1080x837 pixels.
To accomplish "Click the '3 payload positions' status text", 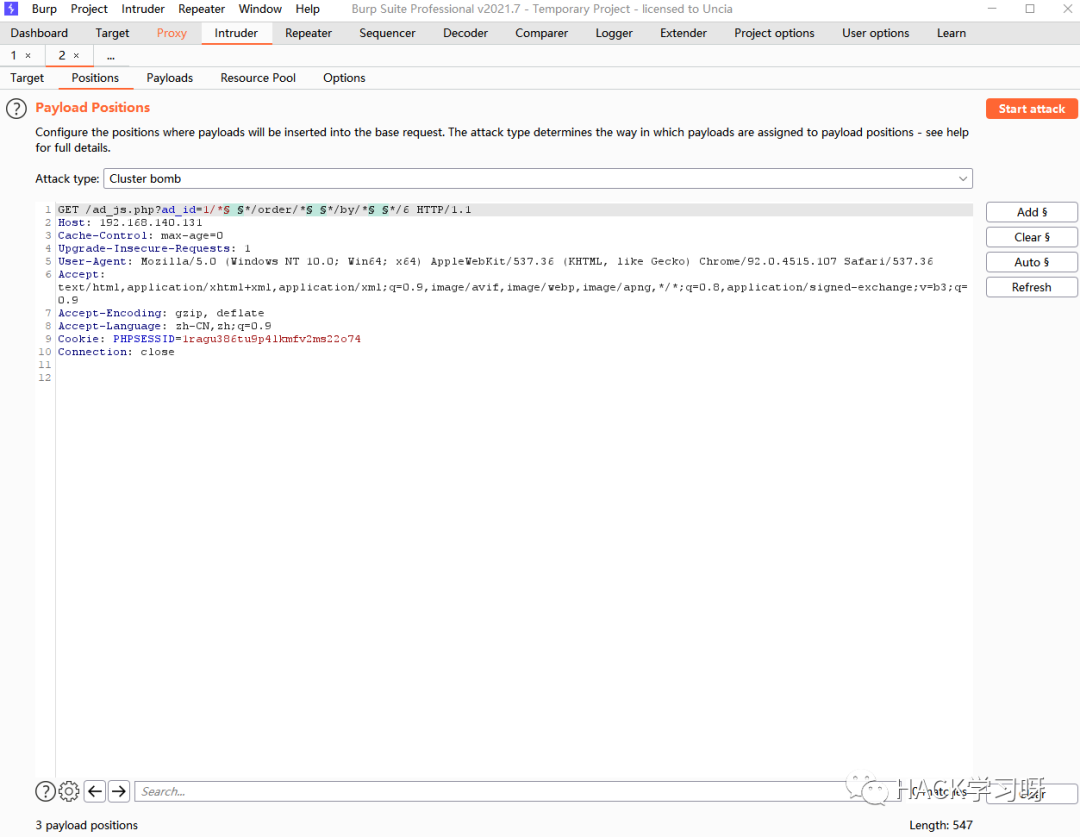I will click(x=87, y=825).
